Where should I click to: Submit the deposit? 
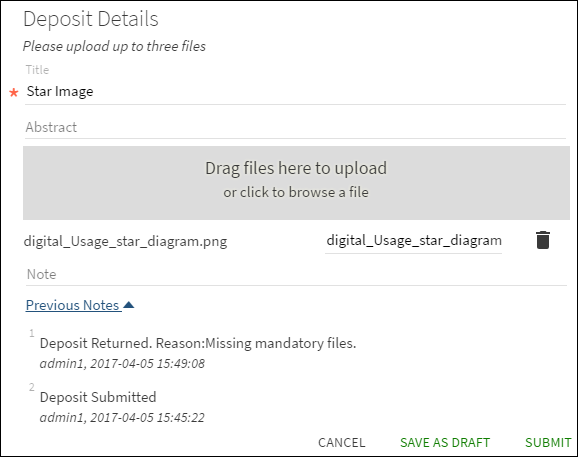click(548, 442)
